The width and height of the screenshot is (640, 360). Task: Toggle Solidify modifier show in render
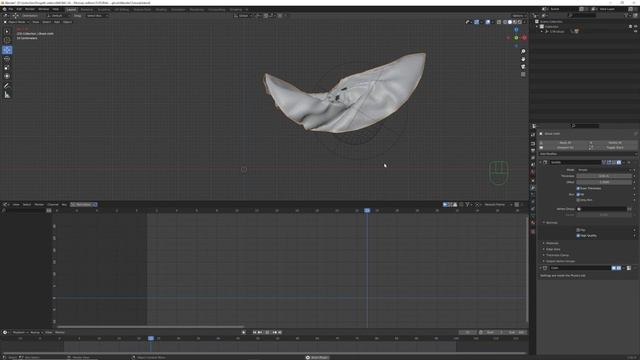(x=619, y=162)
